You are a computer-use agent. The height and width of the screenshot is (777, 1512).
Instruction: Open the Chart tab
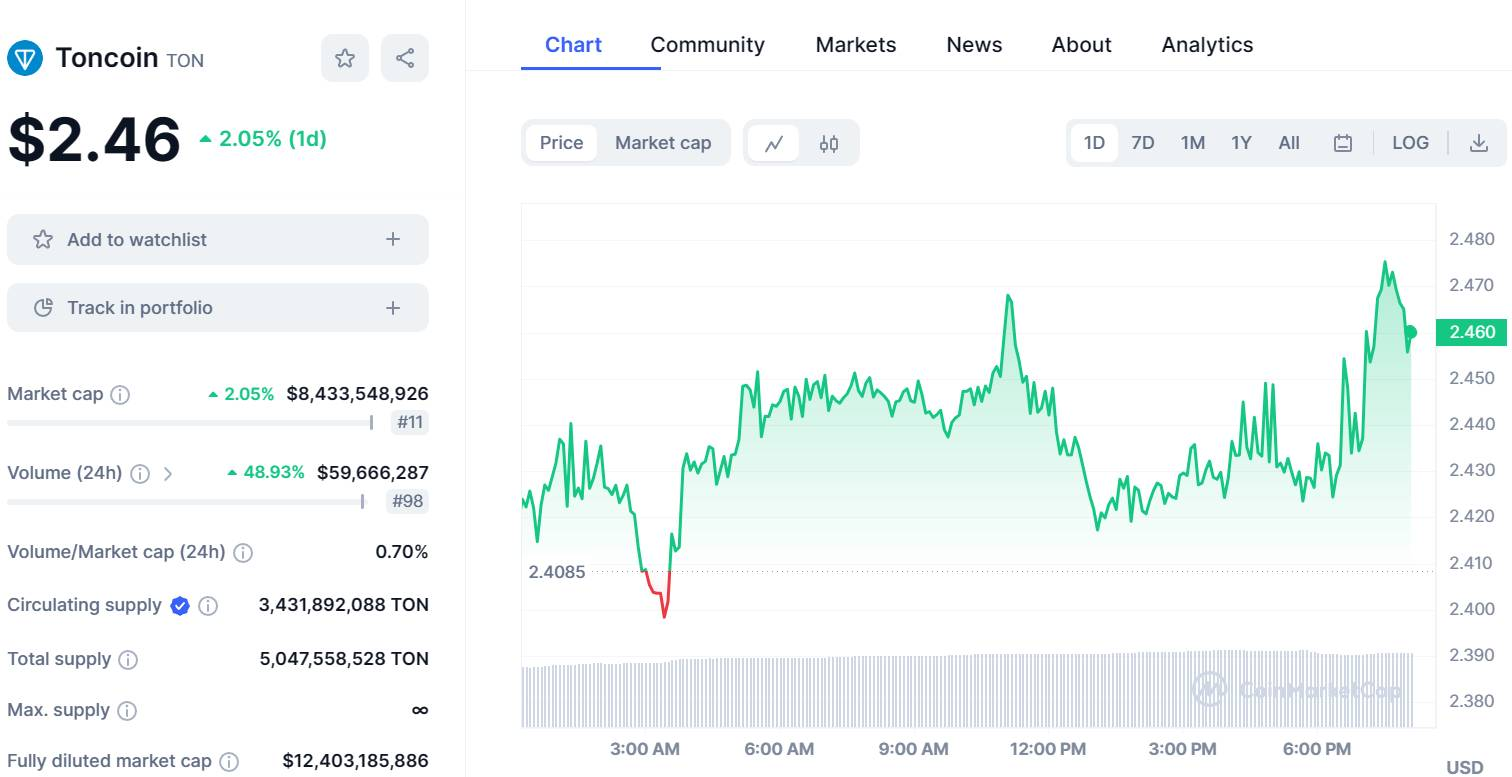pos(573,45)
